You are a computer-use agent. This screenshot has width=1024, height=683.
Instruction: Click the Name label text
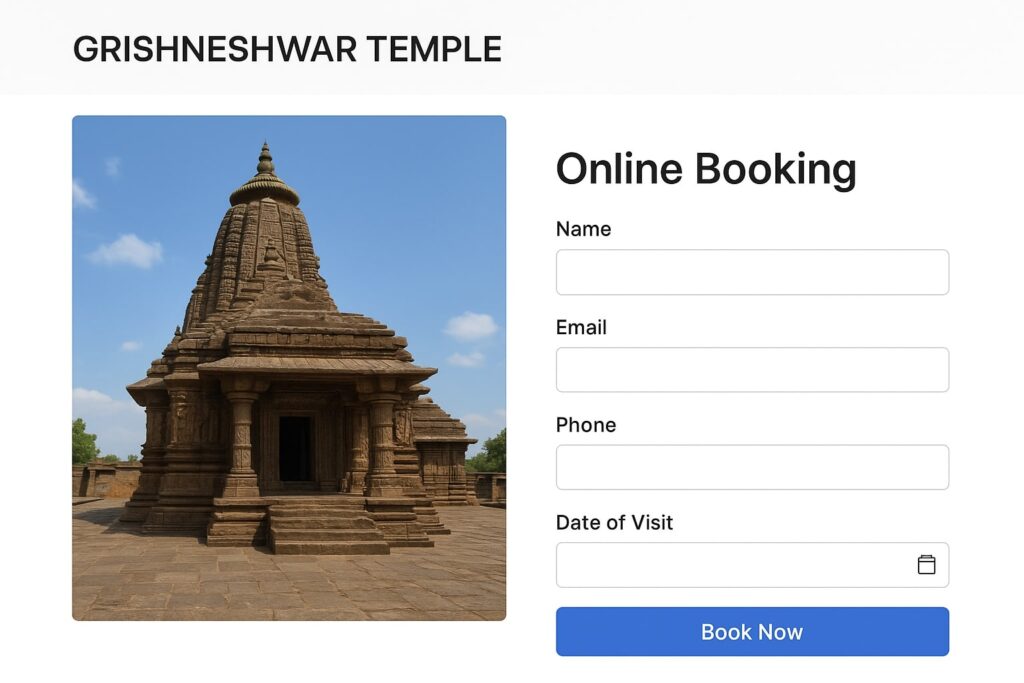(x=583, y=229)
